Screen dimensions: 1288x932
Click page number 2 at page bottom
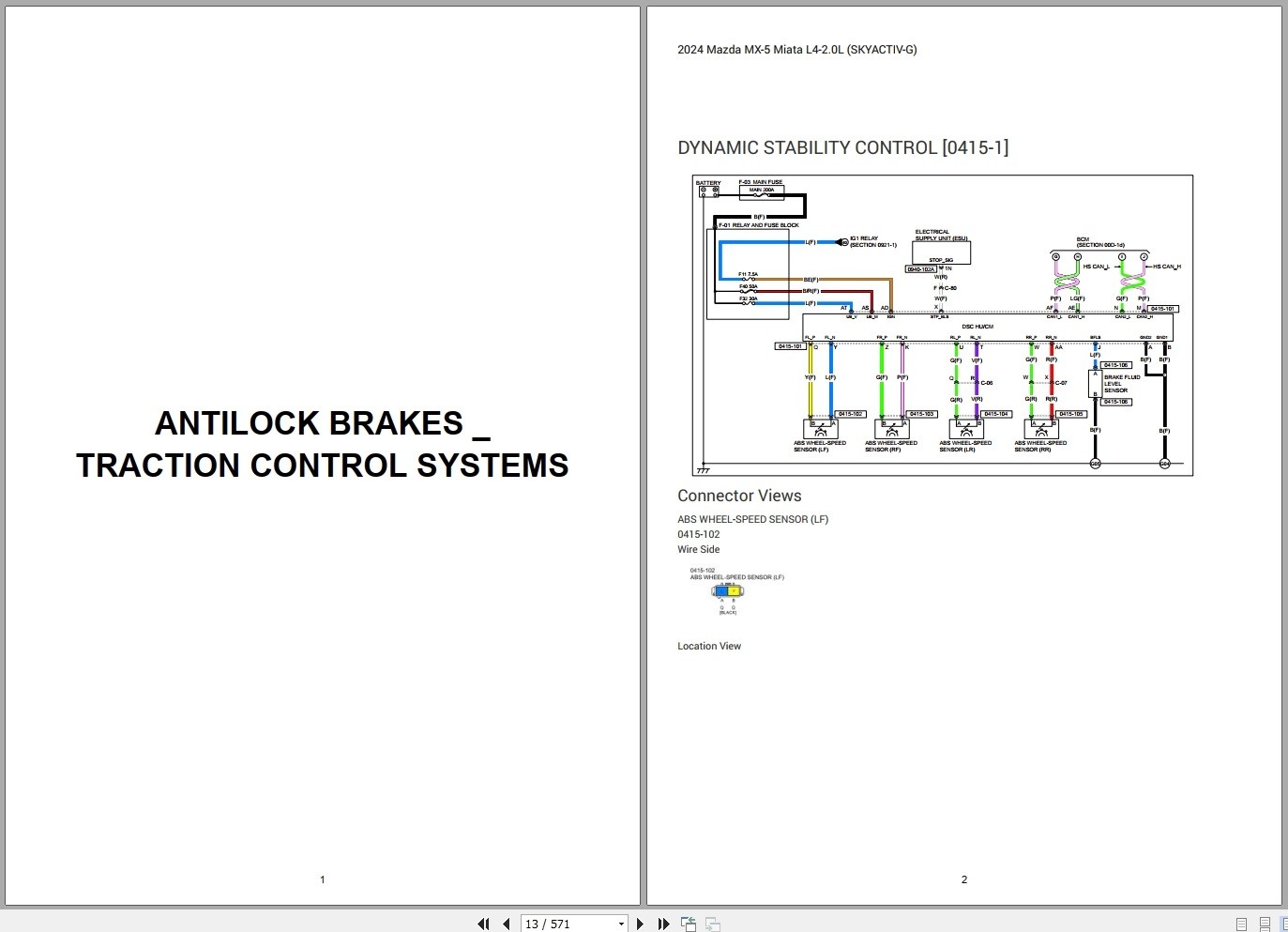click(963, 879)
